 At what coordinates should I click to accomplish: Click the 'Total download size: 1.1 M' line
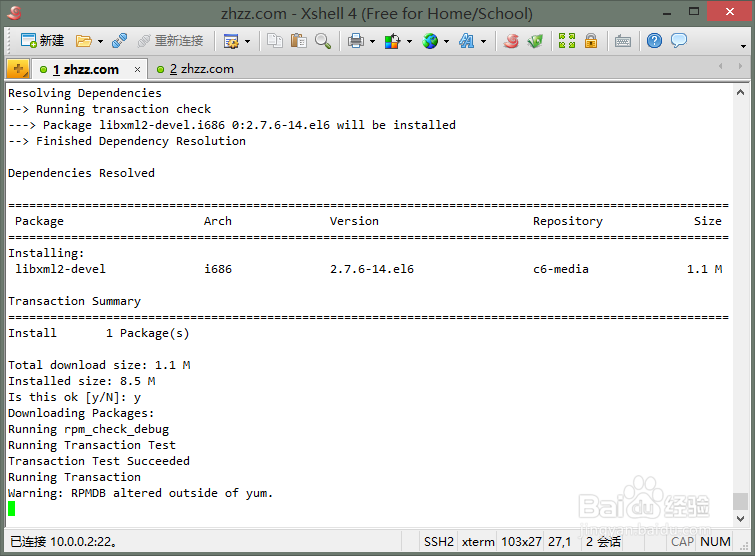[99, 365]
